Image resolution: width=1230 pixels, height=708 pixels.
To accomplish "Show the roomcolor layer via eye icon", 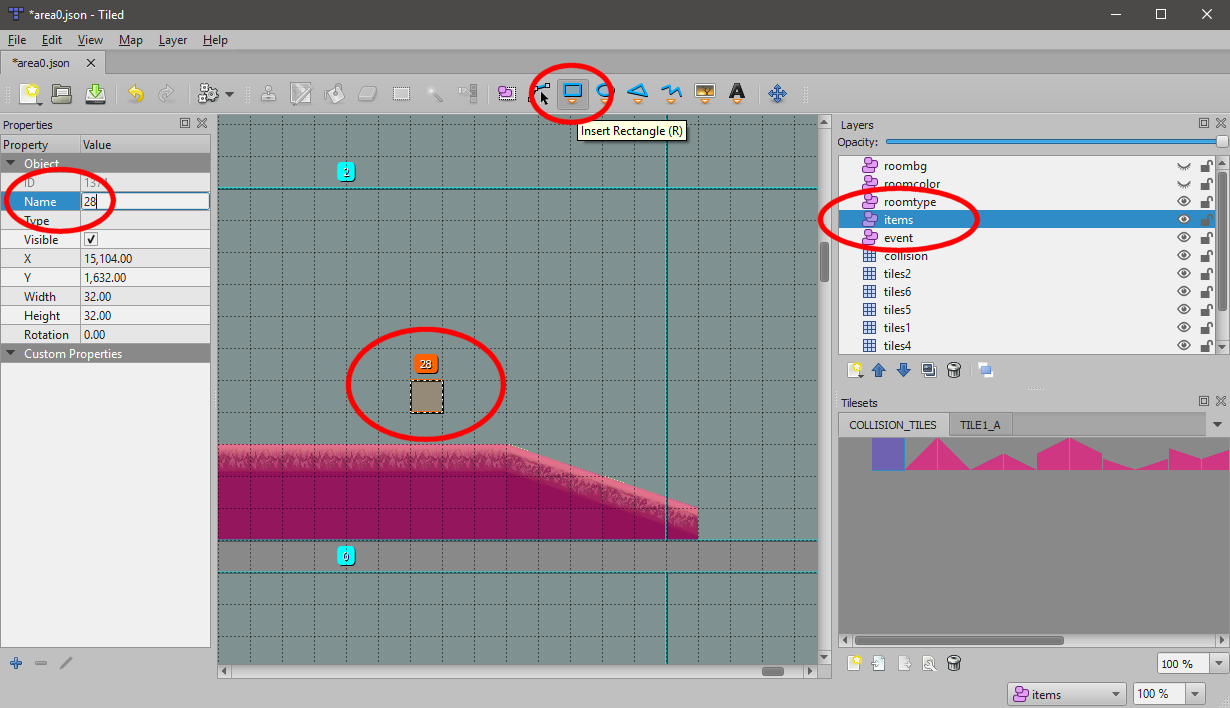I will [x=1184, y=184].
